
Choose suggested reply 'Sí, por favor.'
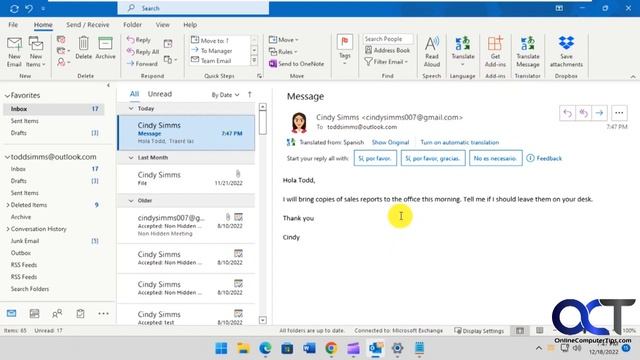click(375, 158)
